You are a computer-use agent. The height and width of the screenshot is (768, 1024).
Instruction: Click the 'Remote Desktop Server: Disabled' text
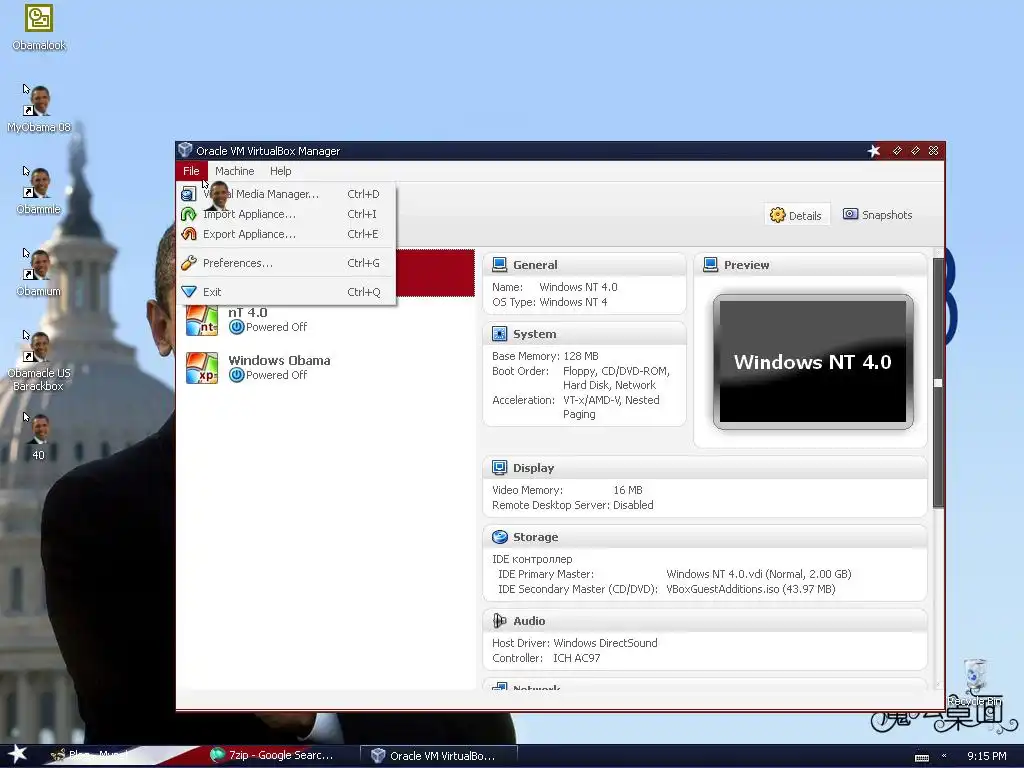[573, 505]
